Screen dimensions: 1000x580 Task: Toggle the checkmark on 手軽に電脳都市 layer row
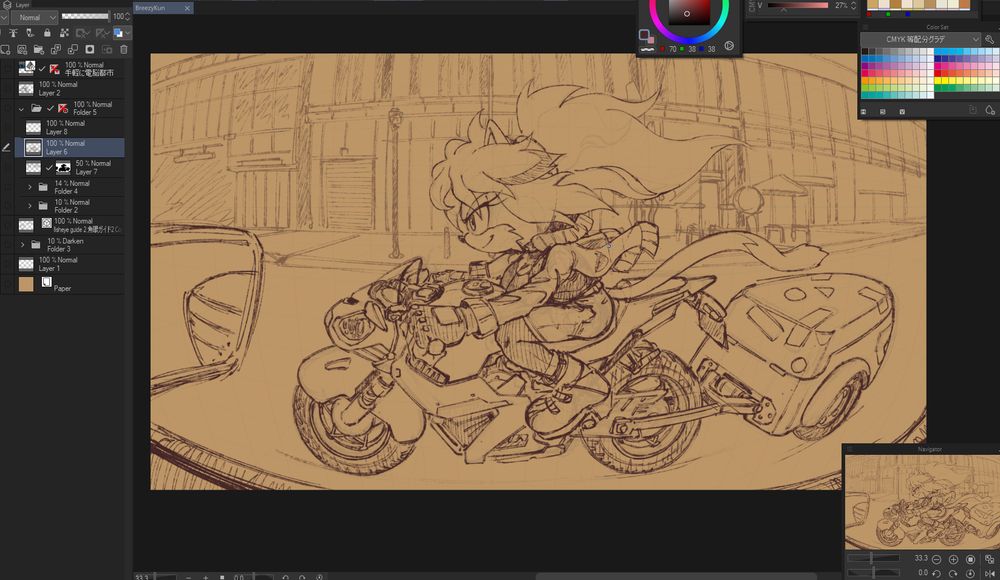42,68
